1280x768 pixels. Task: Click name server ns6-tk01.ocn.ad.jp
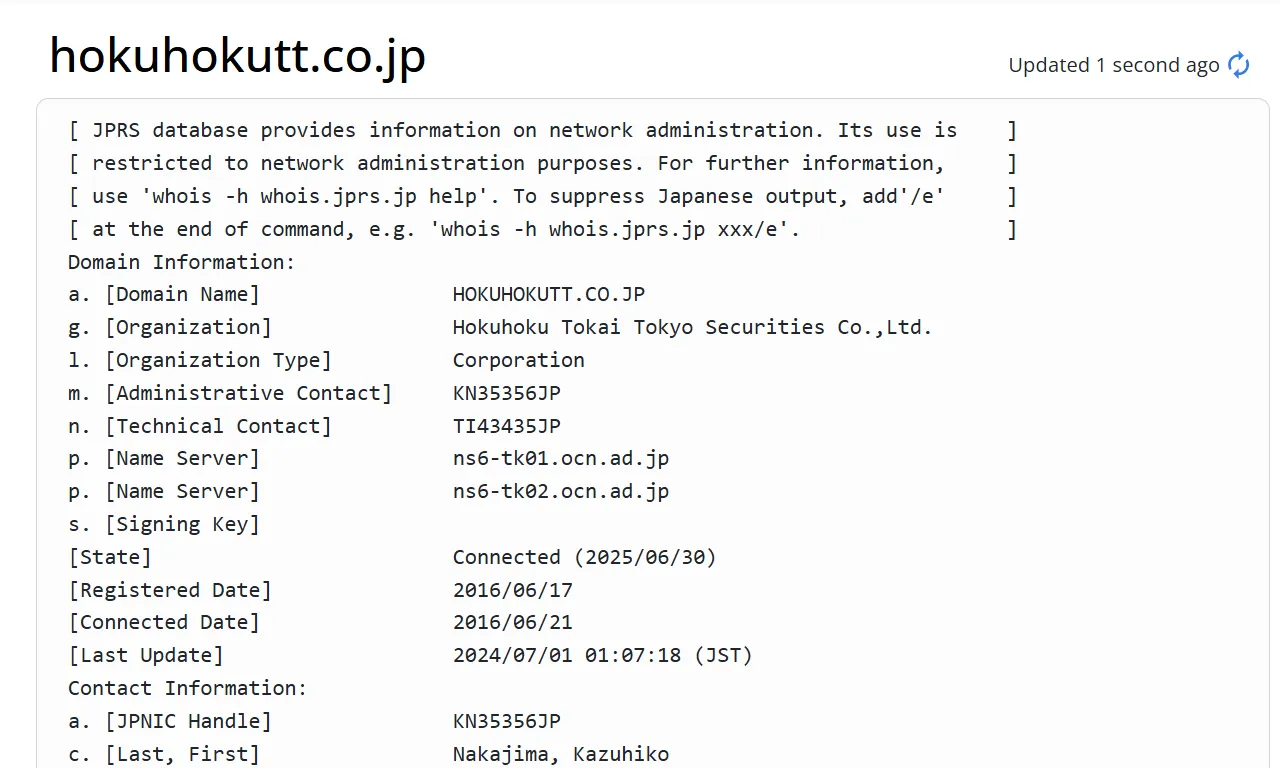[561, 459]
